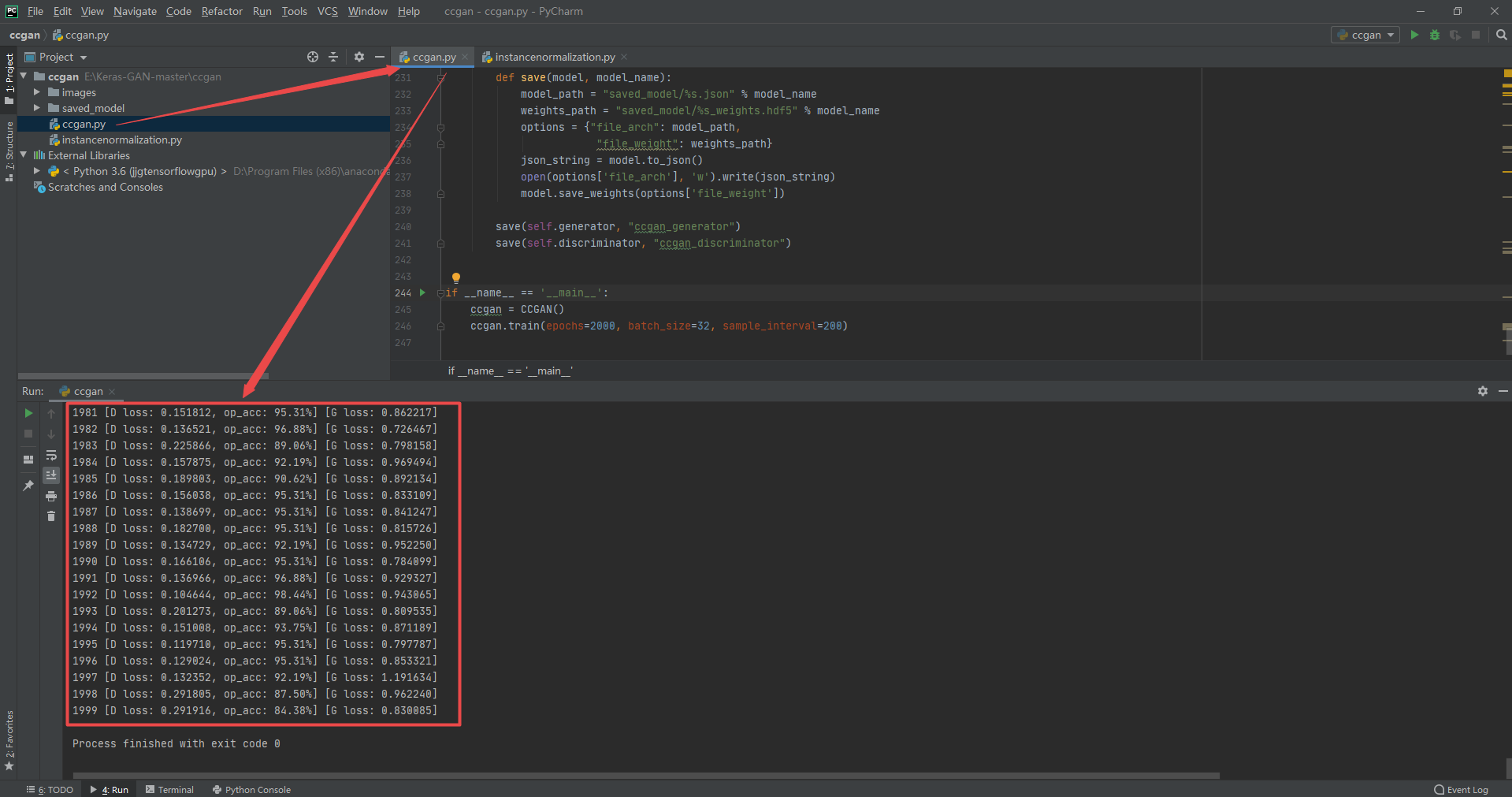Locate current file in Project tree
Image resolution: width=1512 pixels, height=797 pixels.
[x=313, y=57]
